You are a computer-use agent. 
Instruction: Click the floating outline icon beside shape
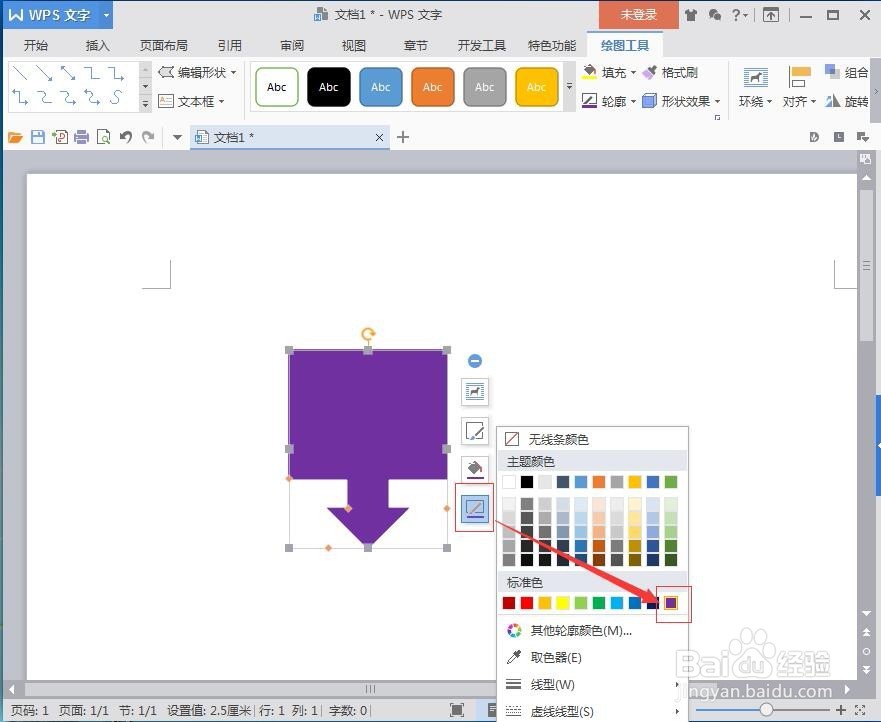475,508
